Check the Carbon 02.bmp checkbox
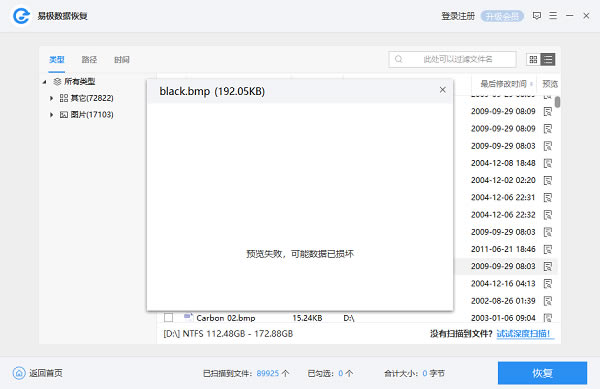Screen dimensions: 600x389 (x=168, y=317)
